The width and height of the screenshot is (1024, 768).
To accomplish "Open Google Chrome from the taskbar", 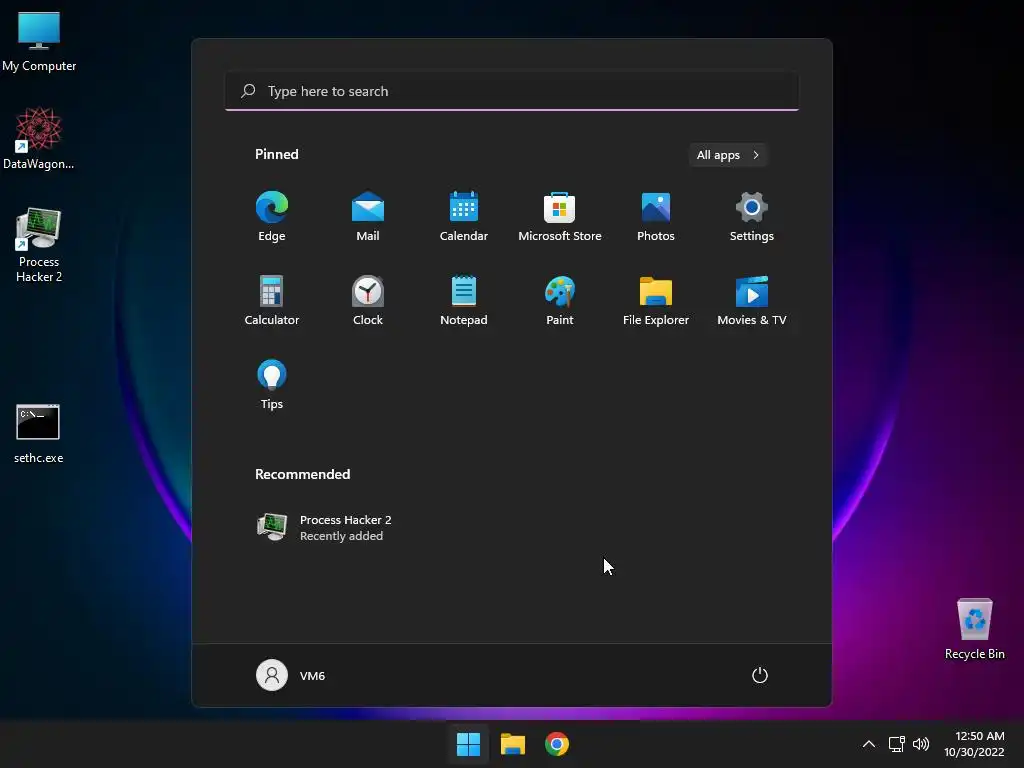I will coord(557,744).
